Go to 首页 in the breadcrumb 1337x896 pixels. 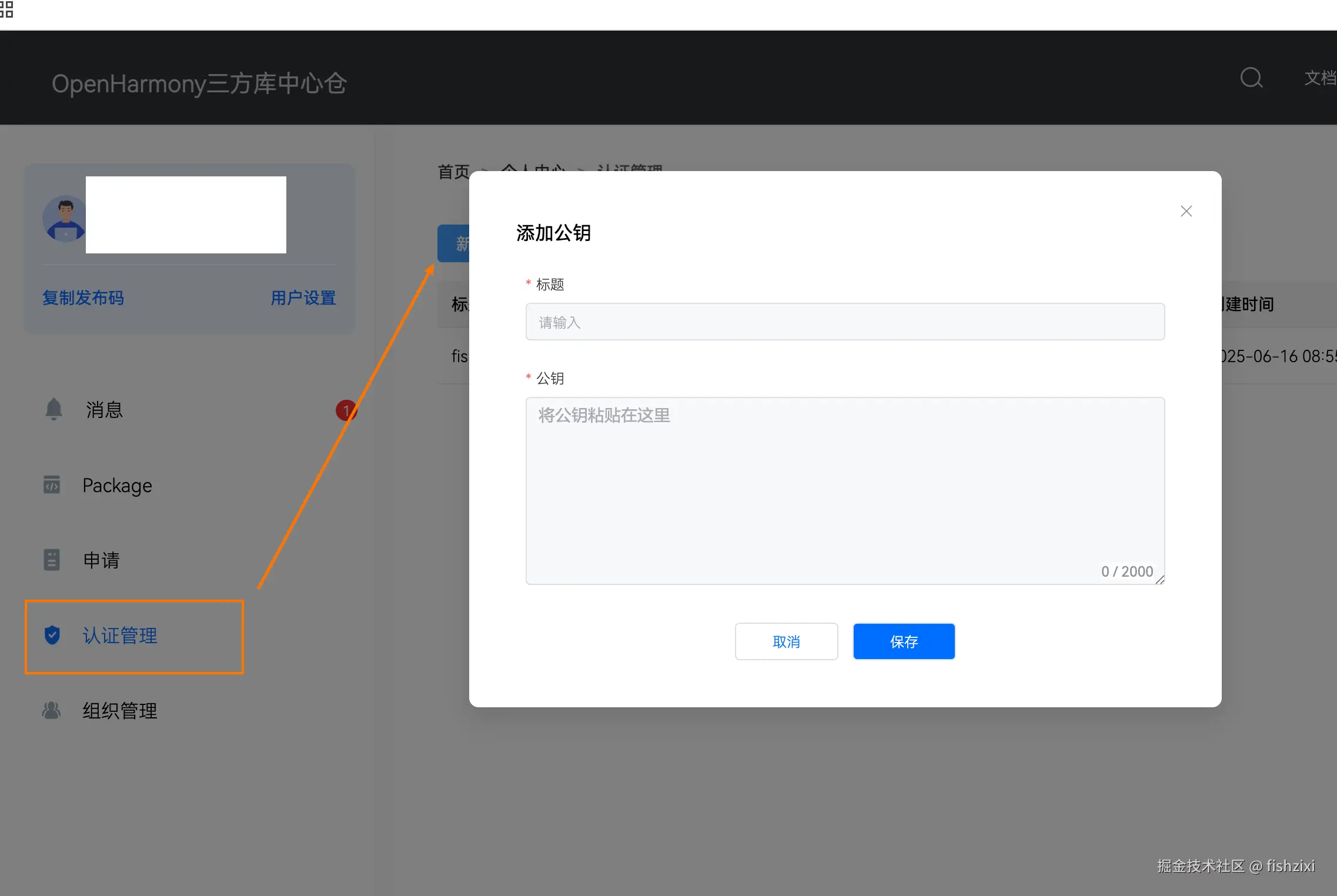coord(453,172)
